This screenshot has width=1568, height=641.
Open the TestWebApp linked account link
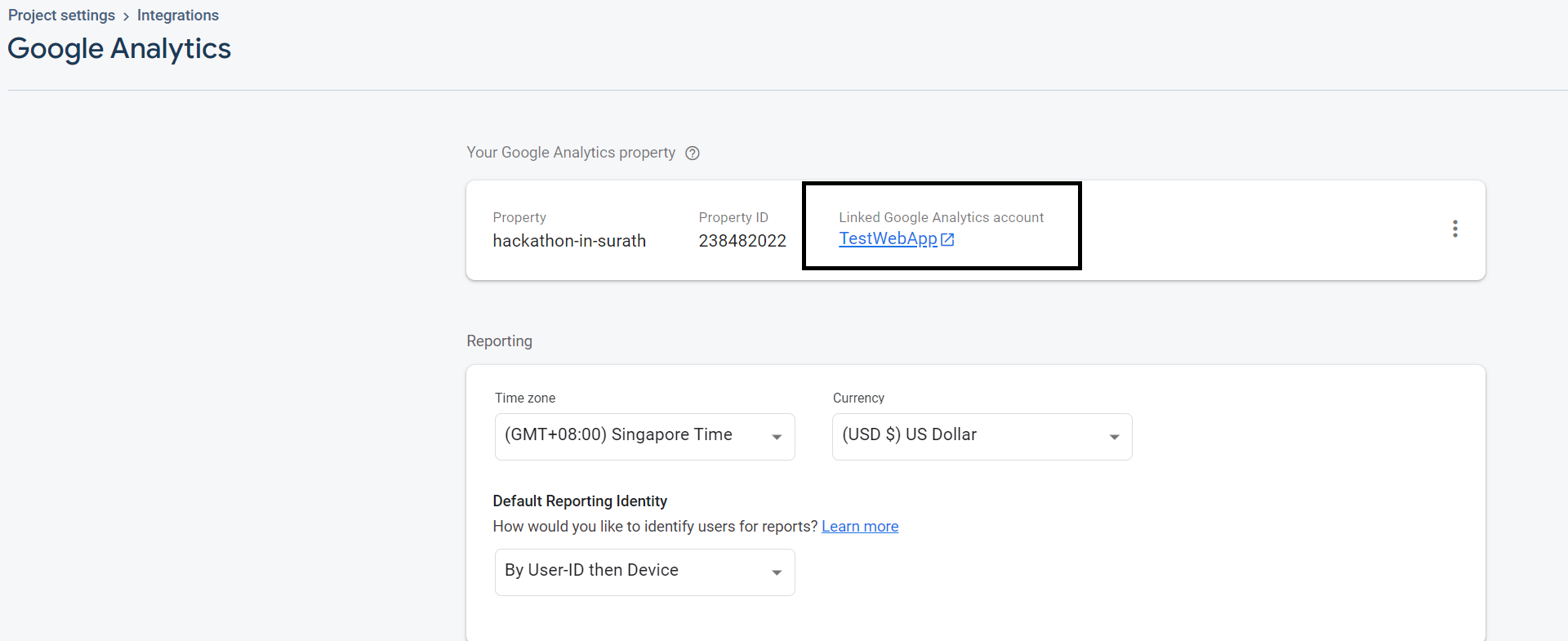click(888, 238)
